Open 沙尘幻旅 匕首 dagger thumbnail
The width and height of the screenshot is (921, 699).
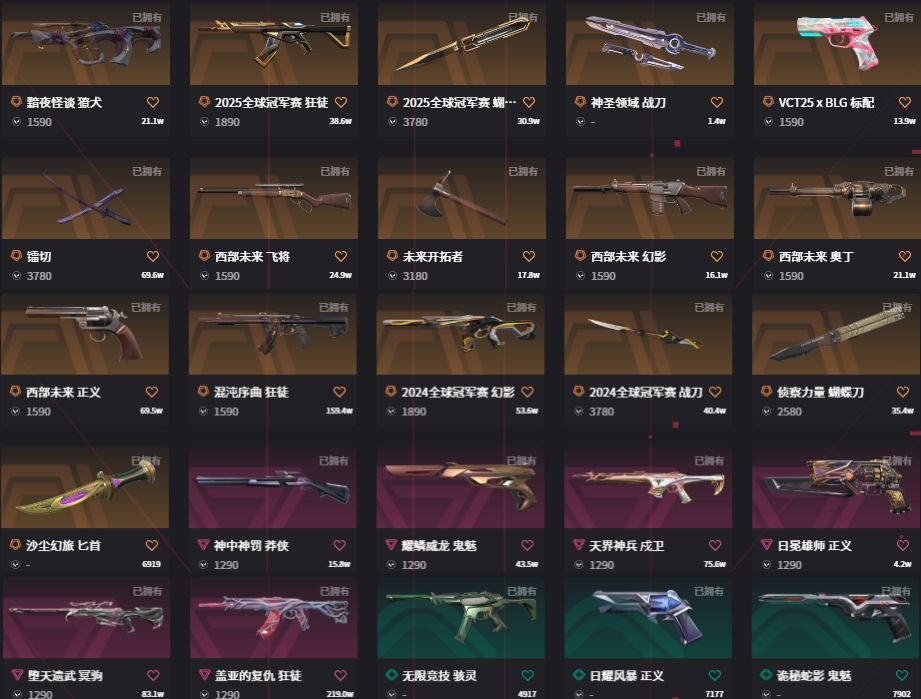(x=85, y=488)
